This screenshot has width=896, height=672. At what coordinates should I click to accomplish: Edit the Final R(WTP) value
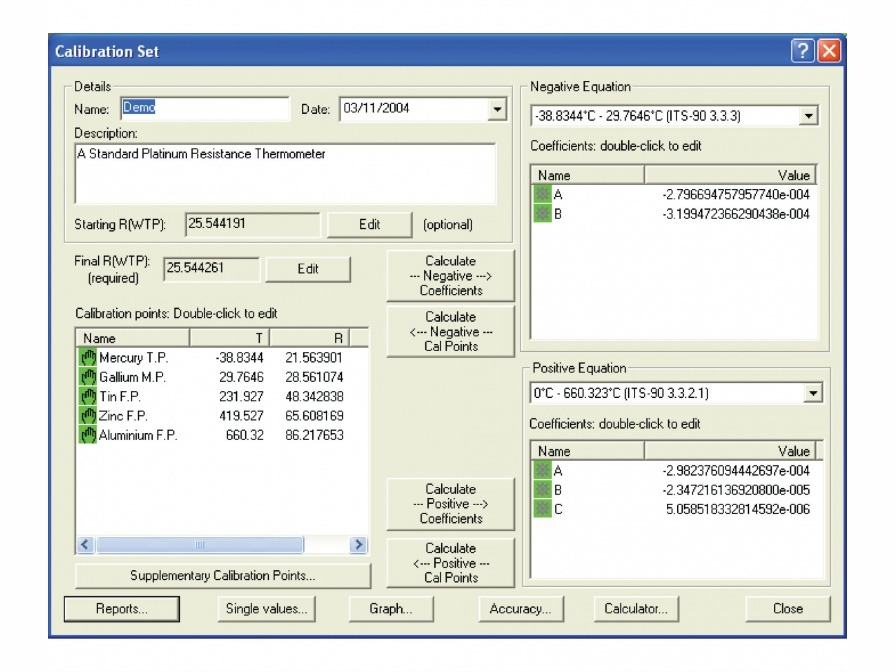pyautogui.click(x=308, y=269)
